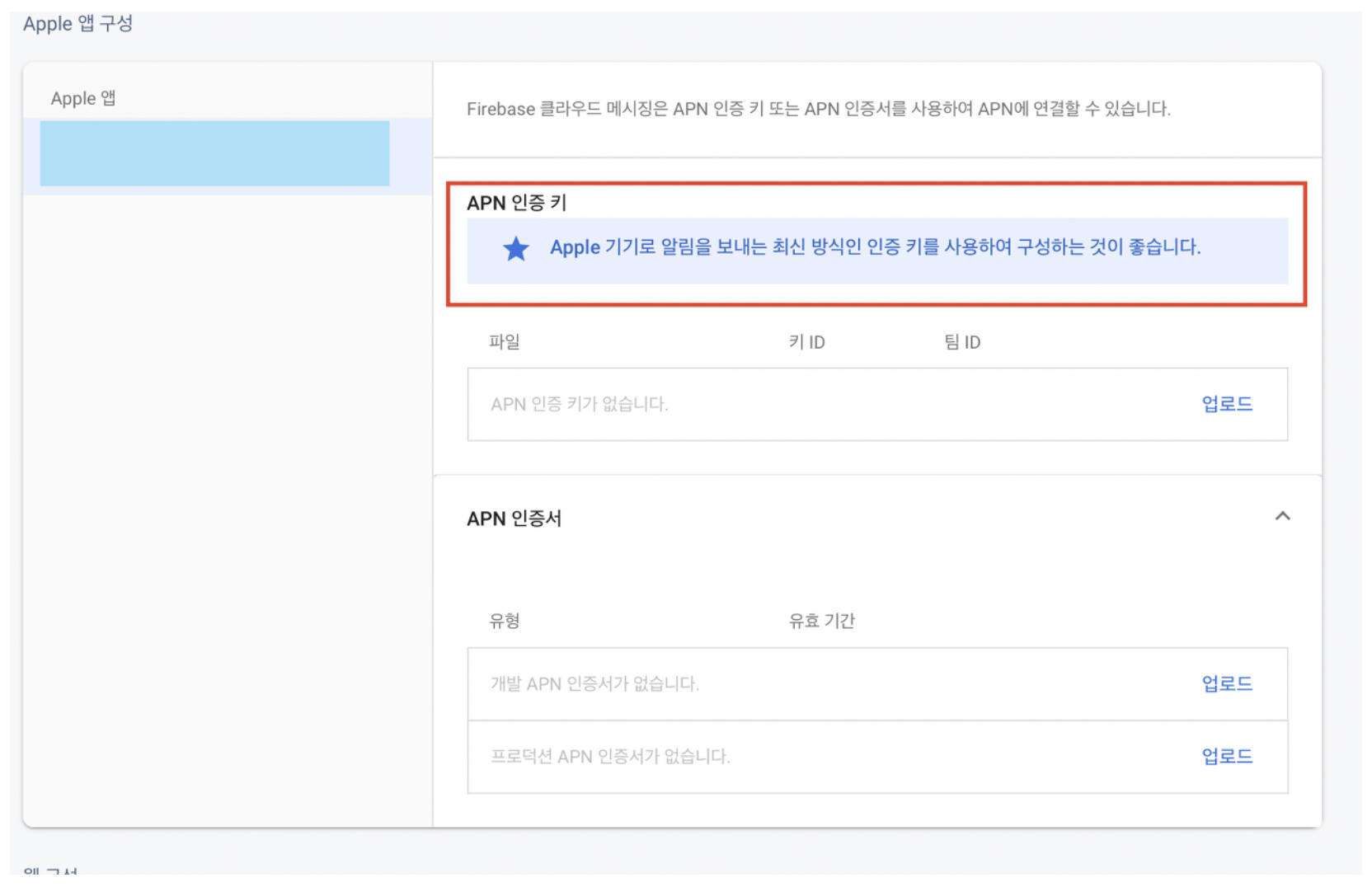Click the Apple 기기로 알림 recommendation banner text
Image resolution: width=1372 pixels, height=887 pixels.
[875, 247]
